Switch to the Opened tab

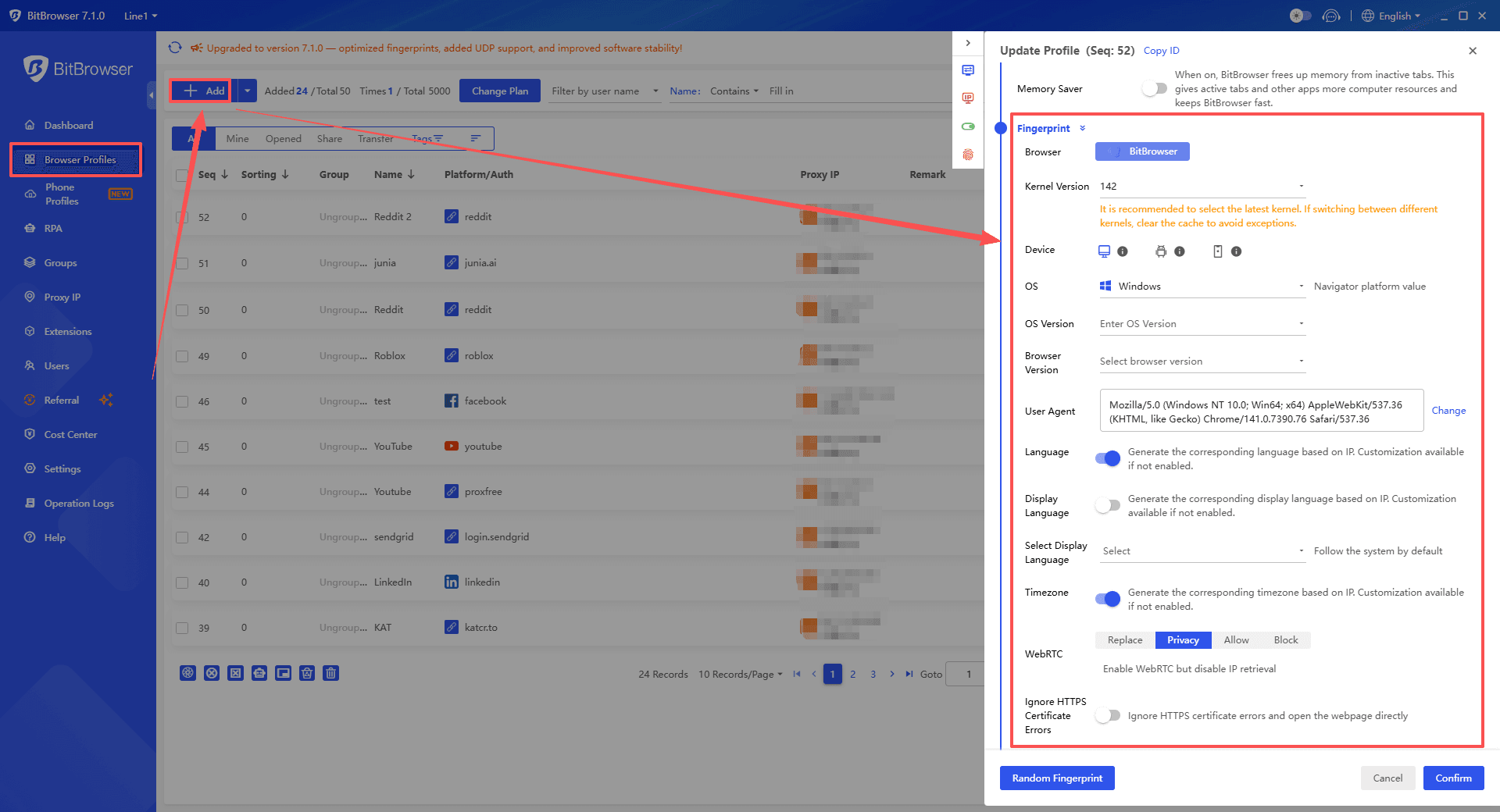click(283, 138)
